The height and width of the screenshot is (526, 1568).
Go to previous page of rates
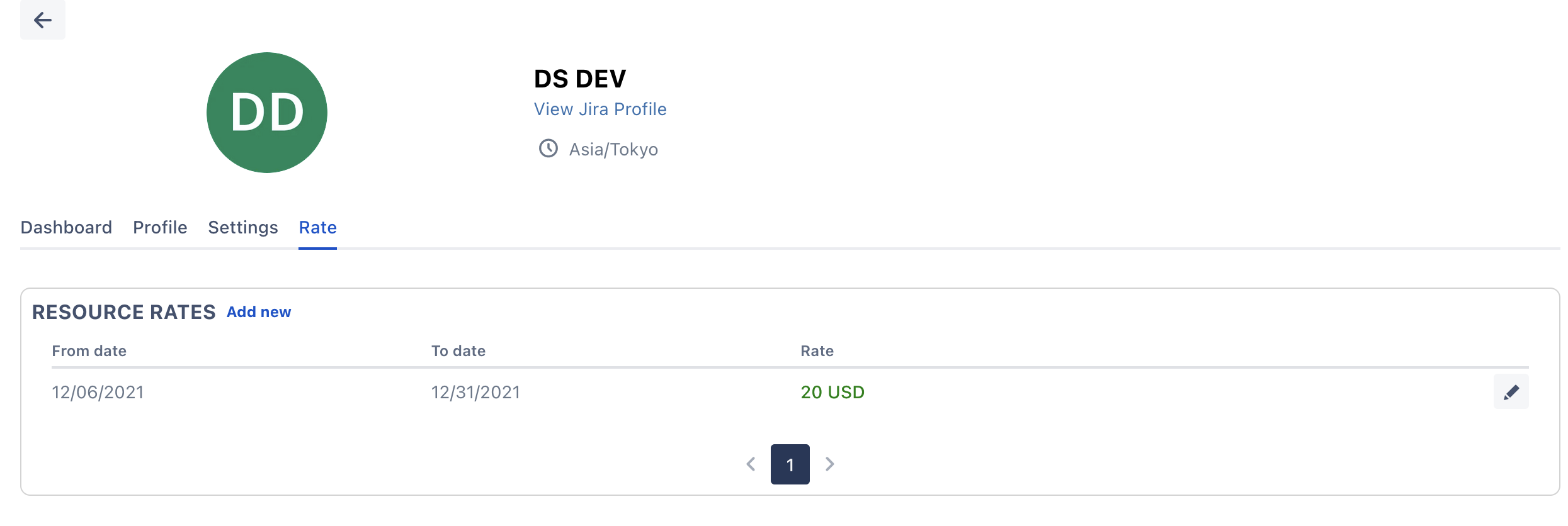[x=751, y=464]
